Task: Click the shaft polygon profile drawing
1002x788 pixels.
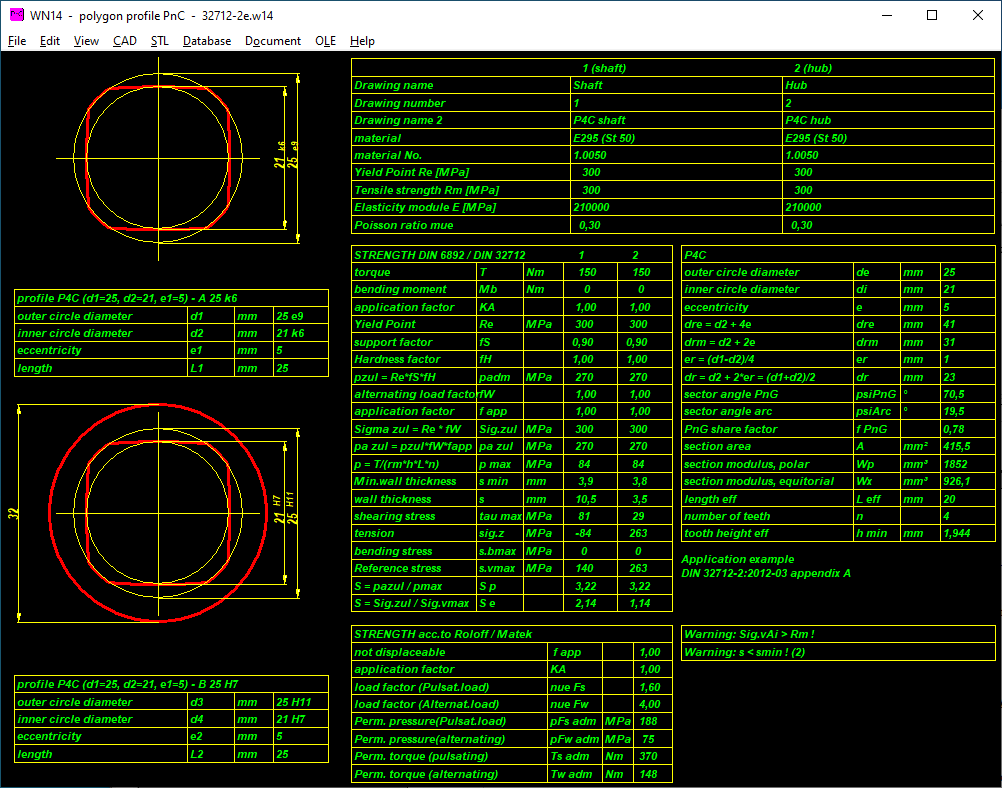Action: (158, 158)
